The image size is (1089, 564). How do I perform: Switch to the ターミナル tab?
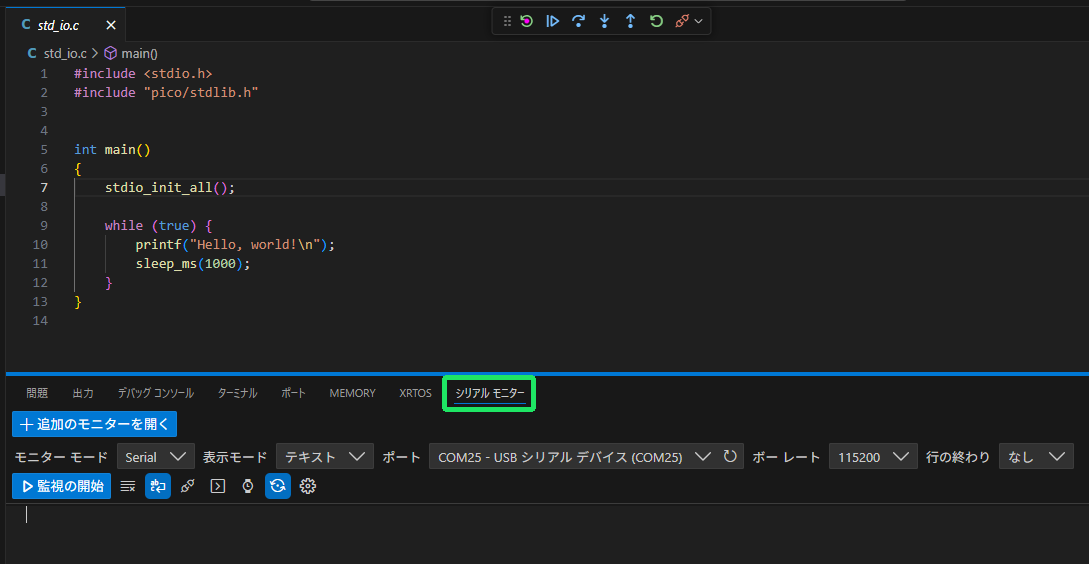point(237,393)
